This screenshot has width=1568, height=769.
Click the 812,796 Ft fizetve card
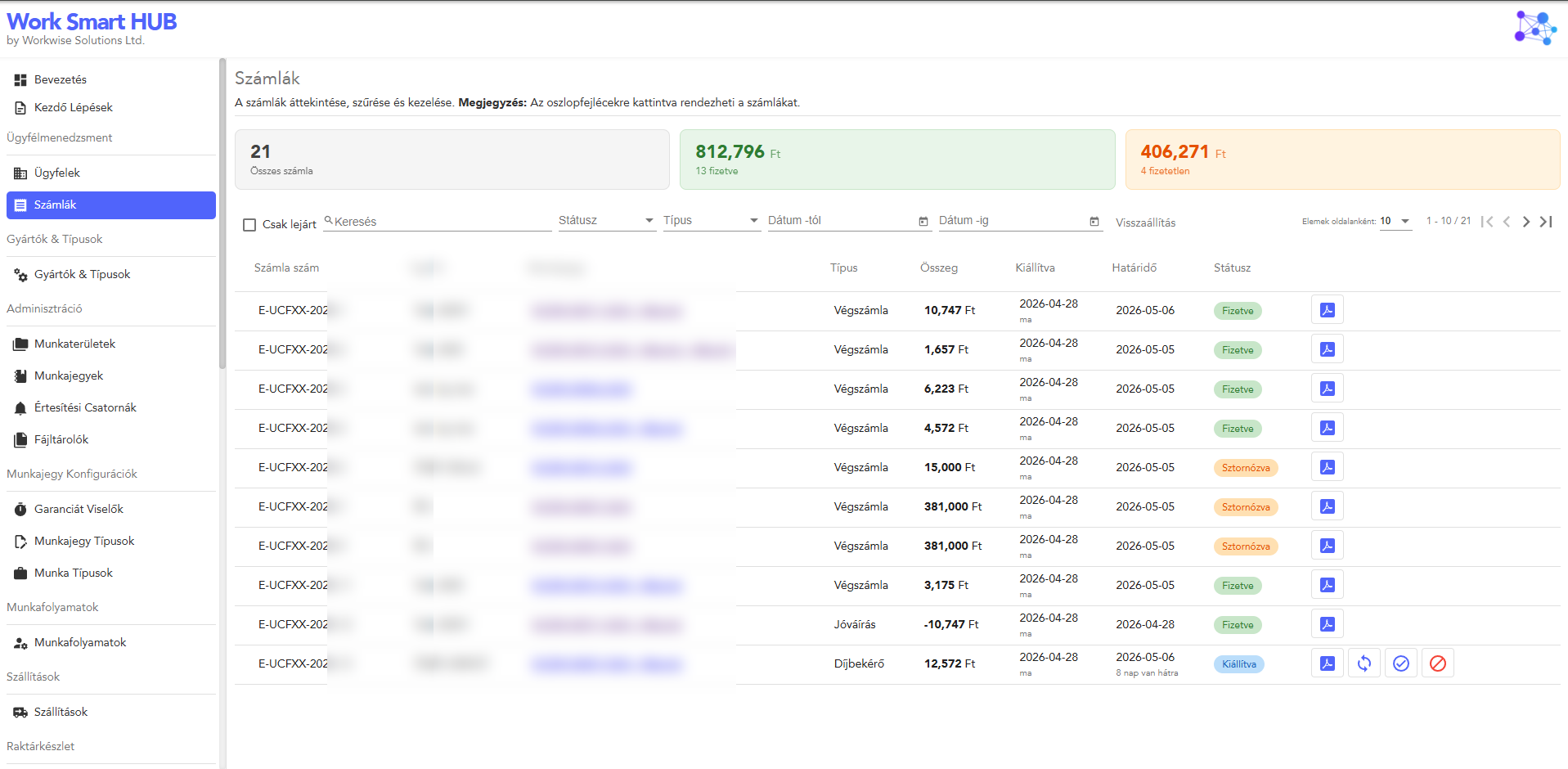897,160
